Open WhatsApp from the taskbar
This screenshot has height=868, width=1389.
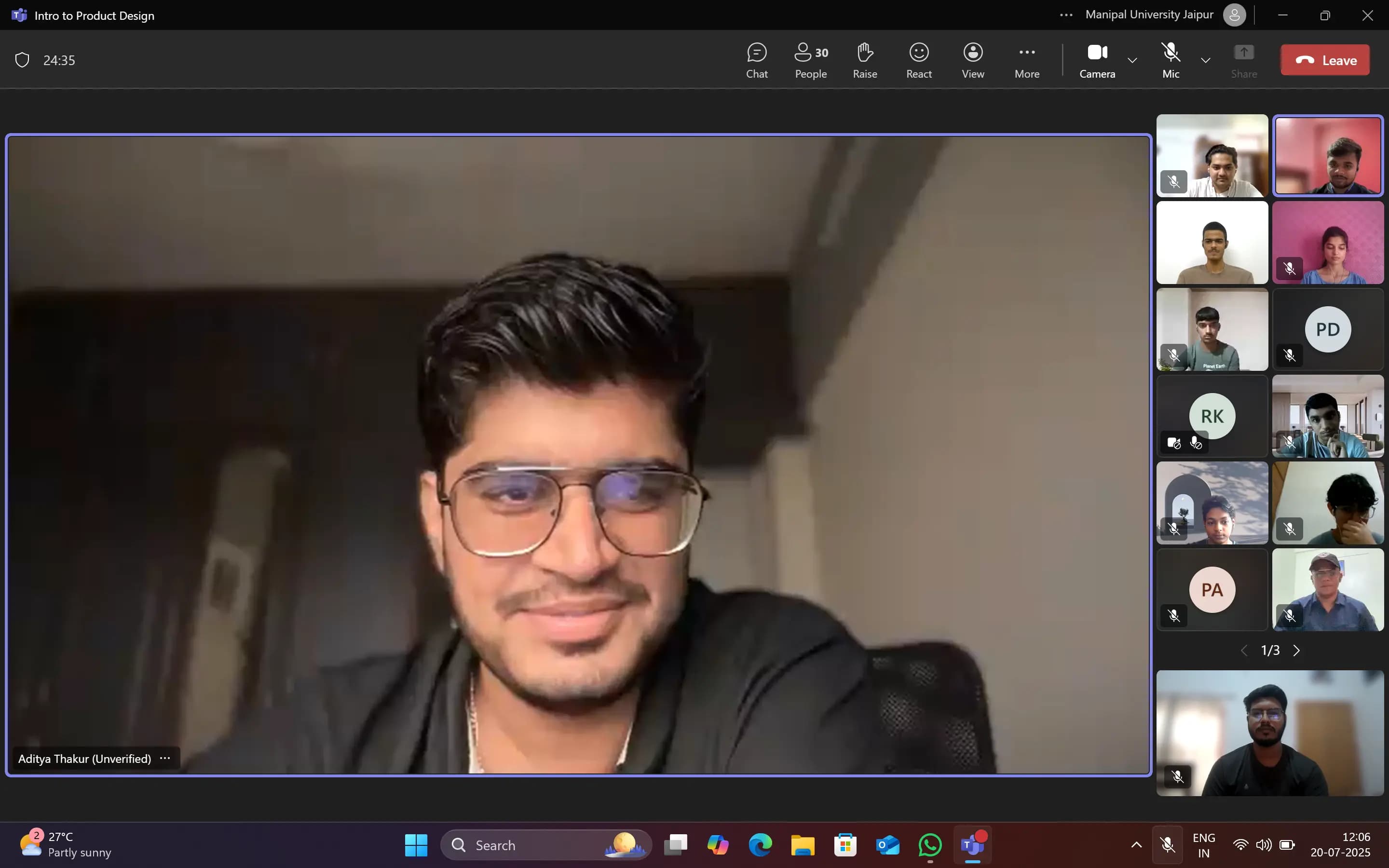click(x=930, y=844)
